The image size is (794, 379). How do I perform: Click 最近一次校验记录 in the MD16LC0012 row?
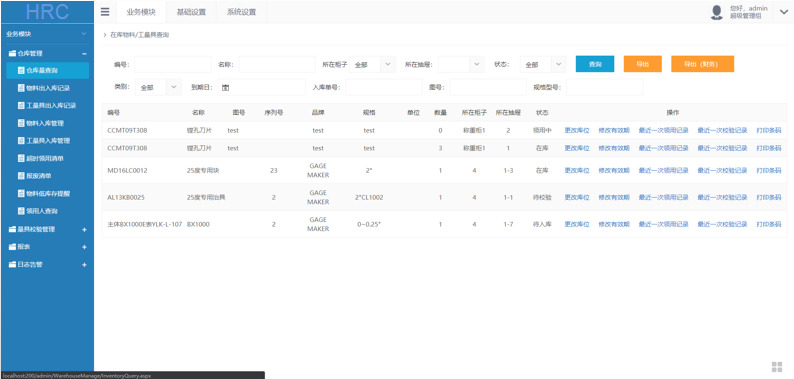point(722,171)
